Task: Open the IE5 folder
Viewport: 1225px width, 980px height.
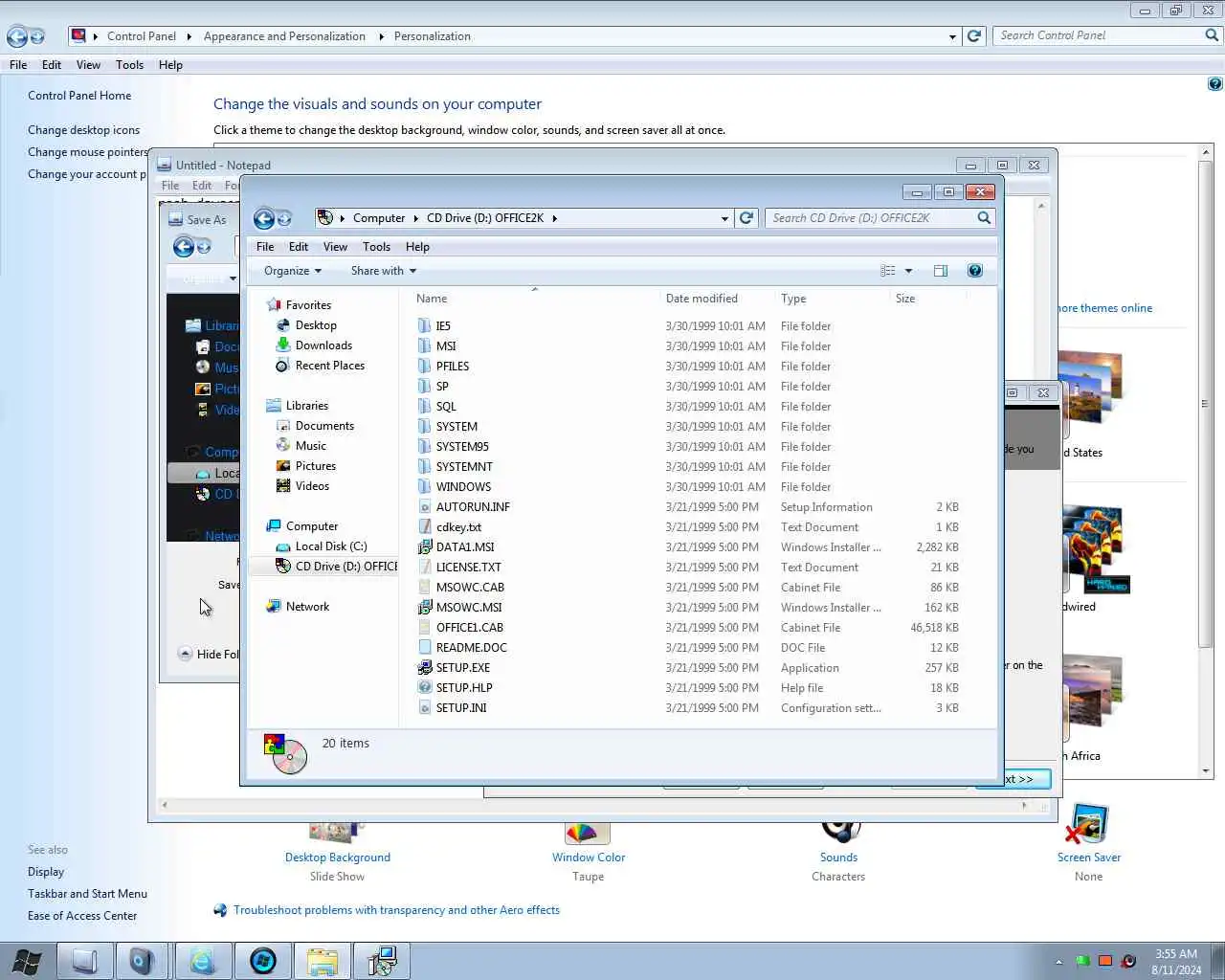Action: point(443,326)
